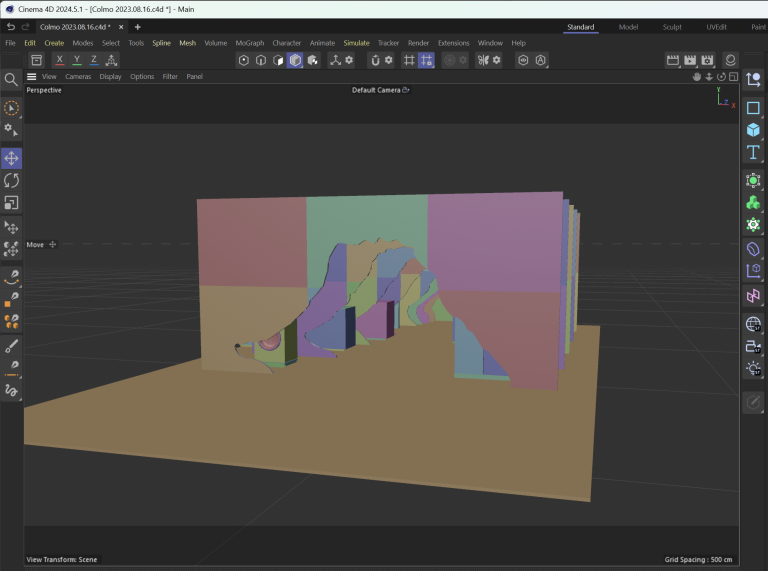
Task: Select the Scale tool
Action: pyautogui.click(x=11, y=203)
